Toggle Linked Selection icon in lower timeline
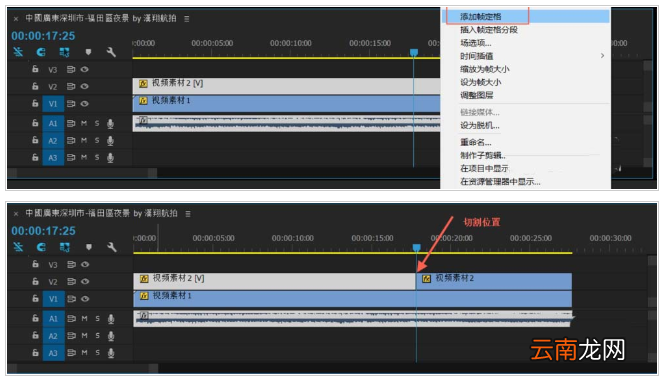This screenshot has height=378, width=663. [x=65, y=247]
